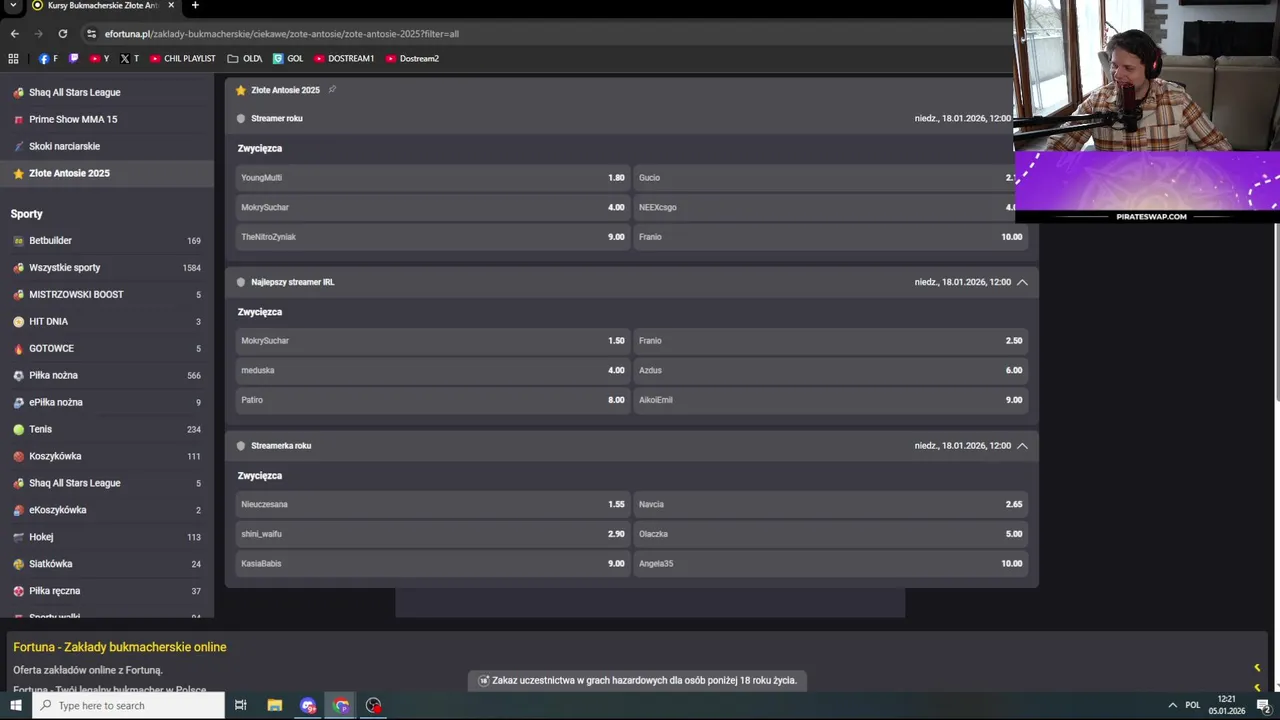Open Skoki narciarskie in sidebar
This screenshot has width=1280, height=720.
pyautogui.click(x=107, y=146)
